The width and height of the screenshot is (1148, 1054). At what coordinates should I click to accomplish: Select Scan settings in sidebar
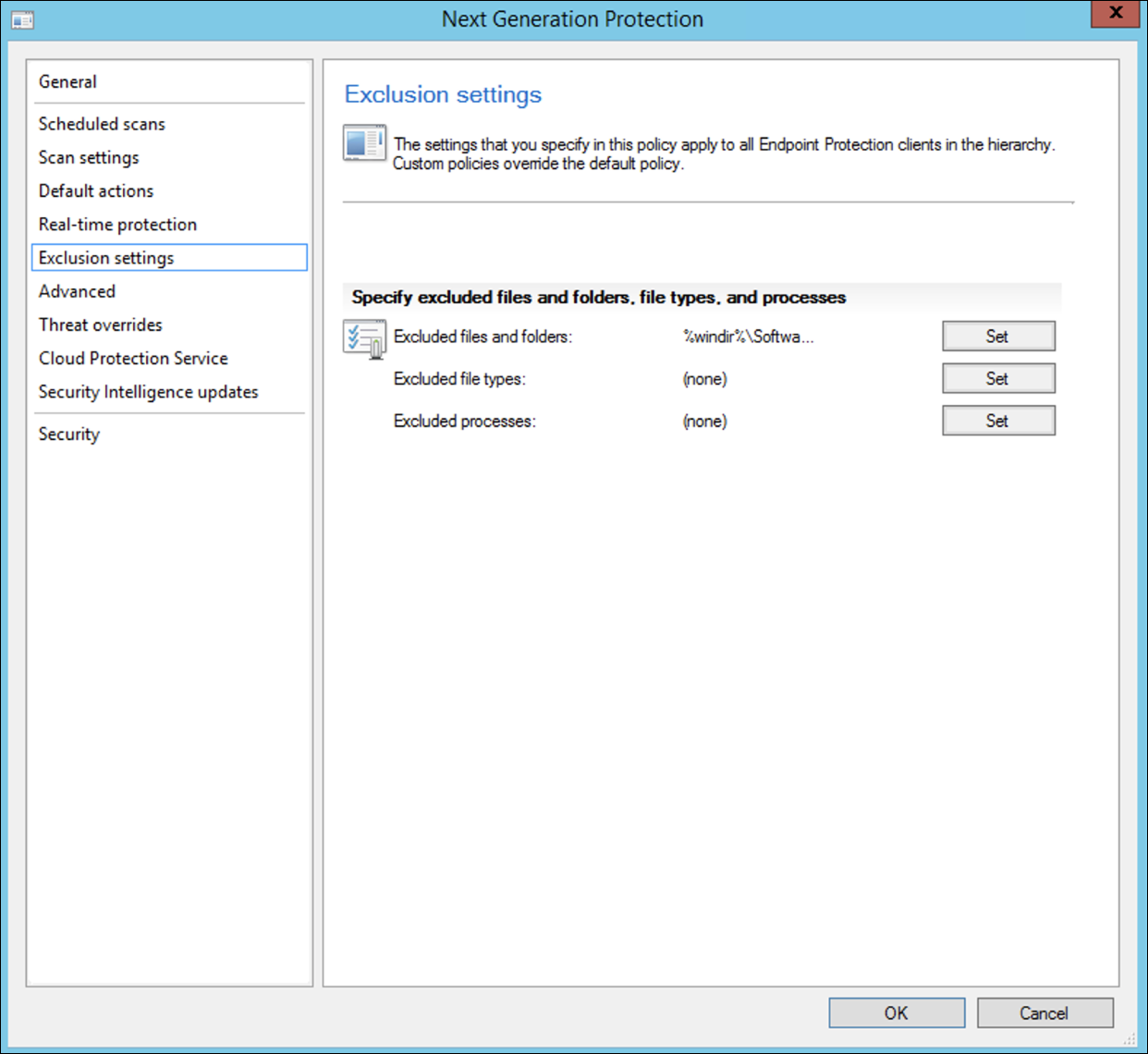[x=89, y=158]
